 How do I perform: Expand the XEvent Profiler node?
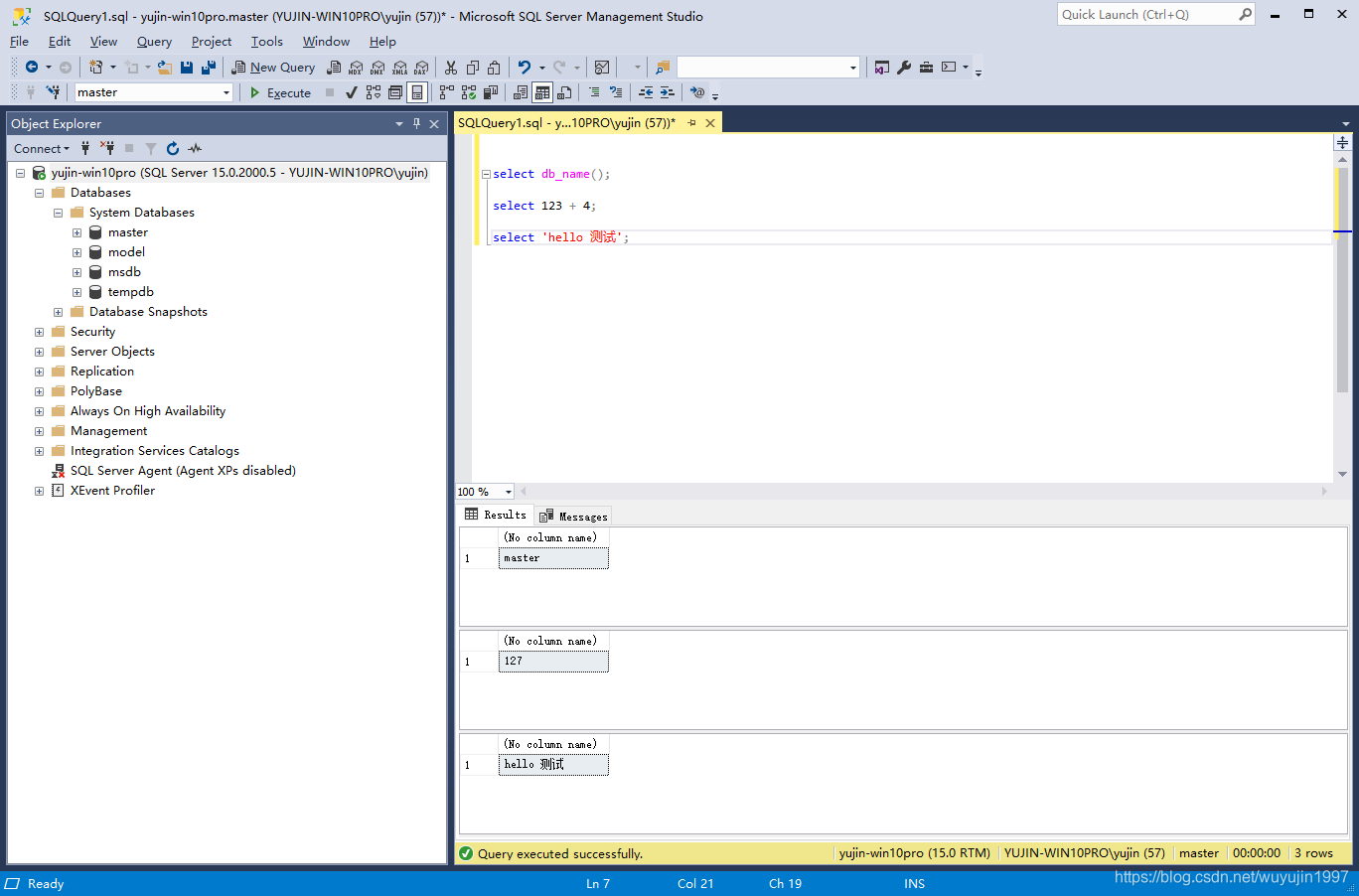pyautogui.click(x=39, y=491)
